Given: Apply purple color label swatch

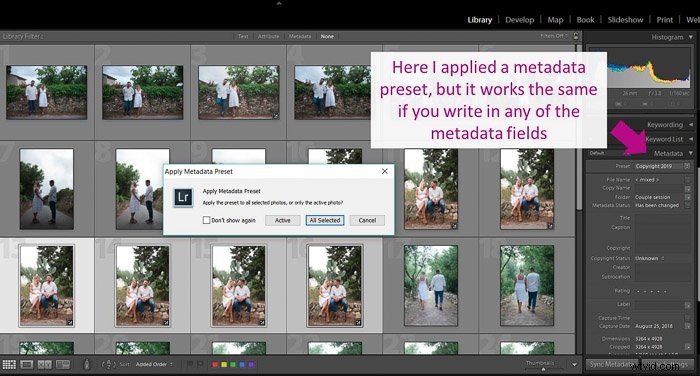Looking at the screenshot, I should click(251, 364).
